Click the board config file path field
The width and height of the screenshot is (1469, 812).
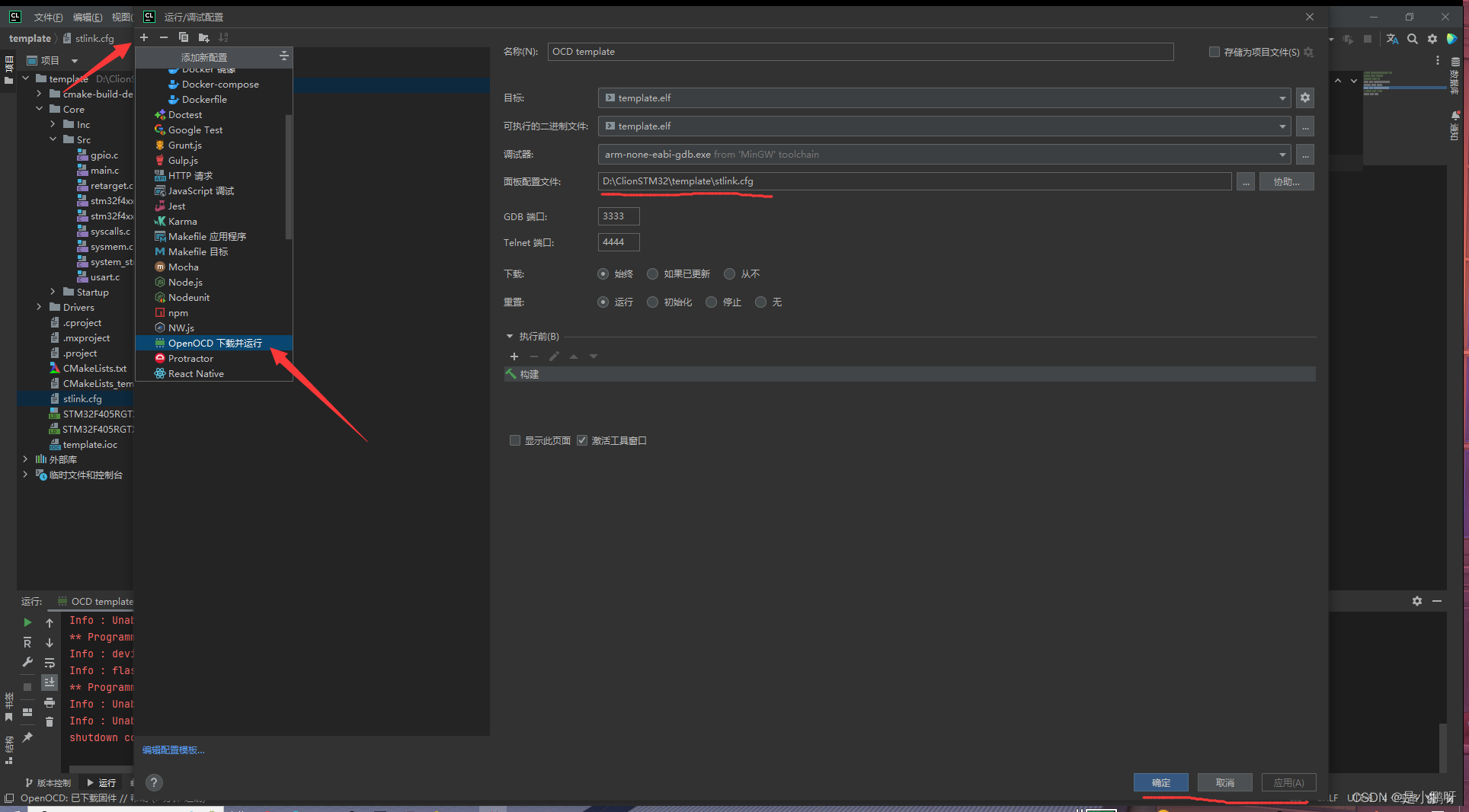(x=914, y=181)
